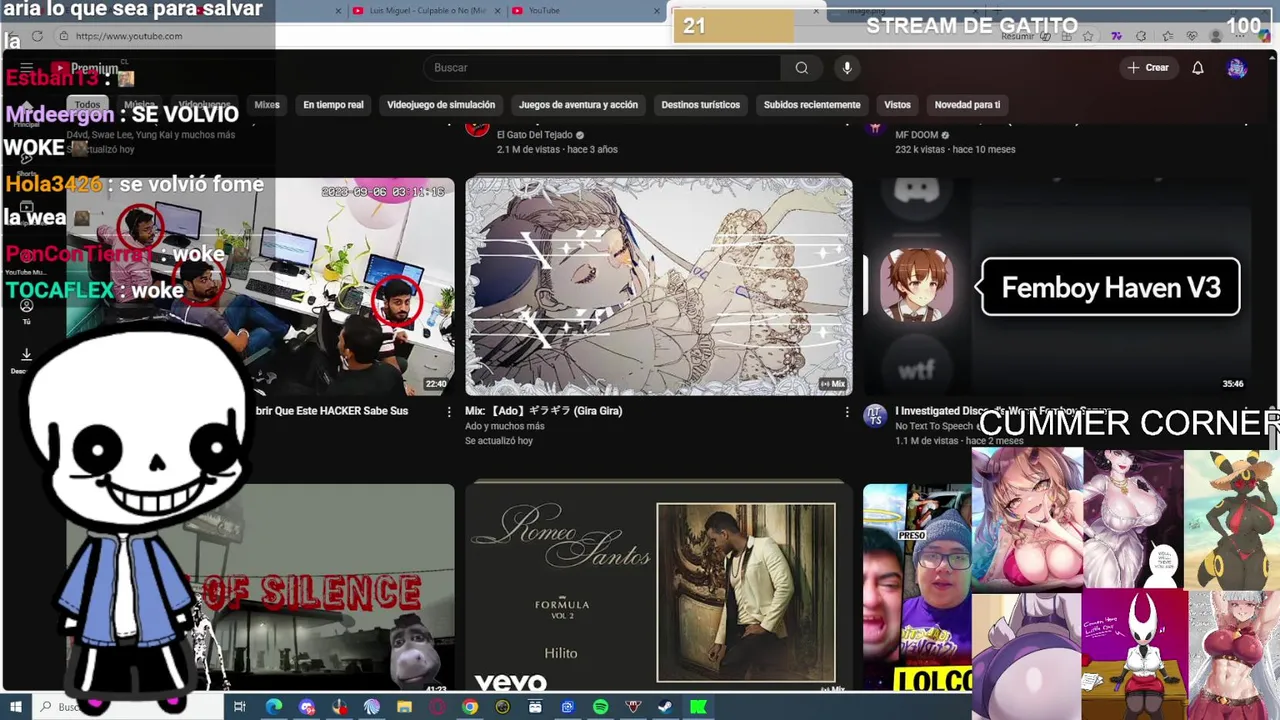
Task: Select the En tiempo real chip
Action: pyautogui.click(x=333, y=105)
